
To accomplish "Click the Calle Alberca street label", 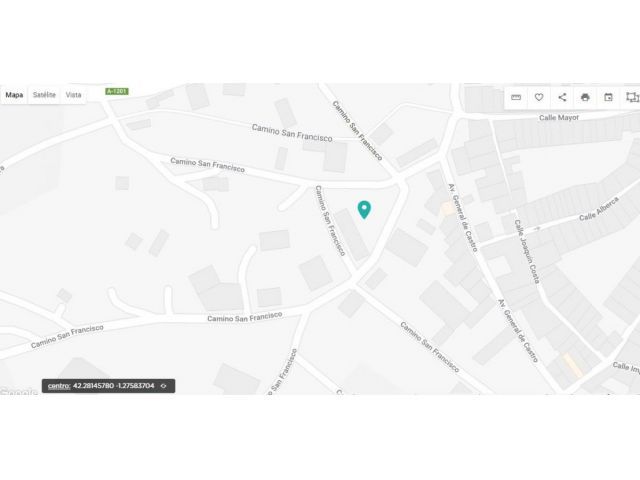I will point(599,209).
